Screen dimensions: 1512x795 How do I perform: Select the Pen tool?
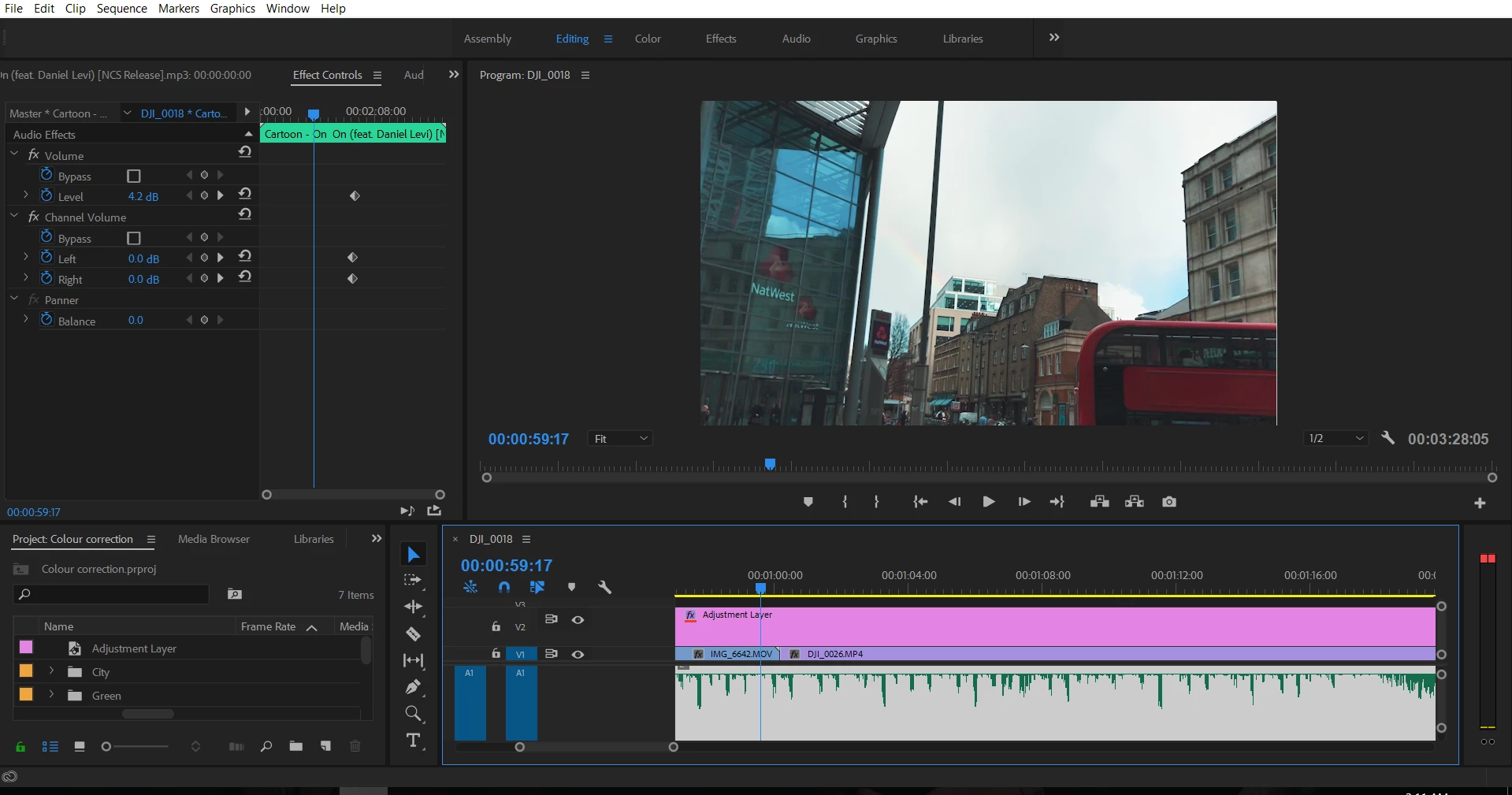coord(413,687)
